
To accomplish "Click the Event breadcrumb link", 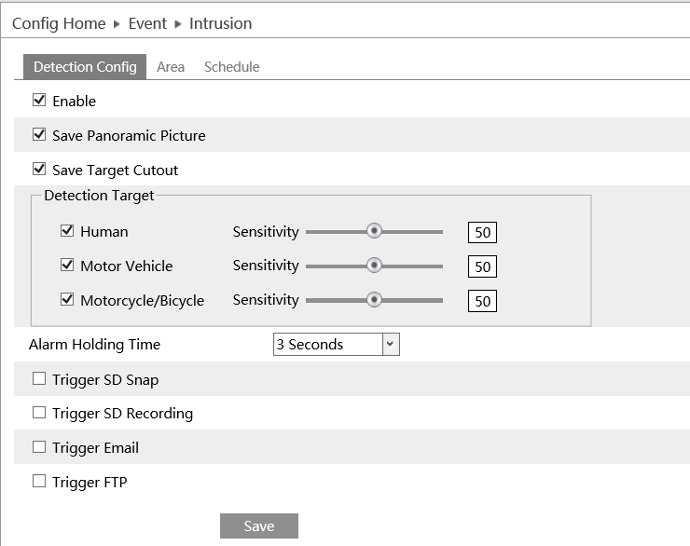I will [147, 23].
